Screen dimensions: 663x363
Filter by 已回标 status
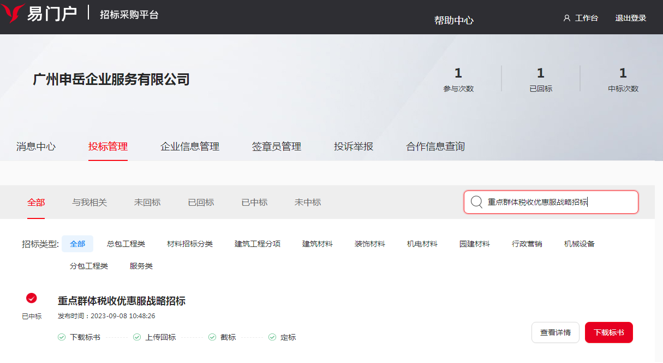click(201, 202)
